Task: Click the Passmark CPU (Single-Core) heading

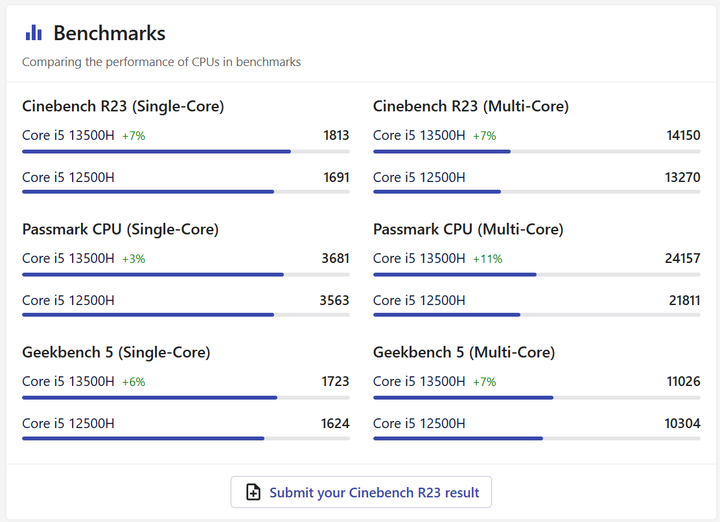Action: coord(120,229)
